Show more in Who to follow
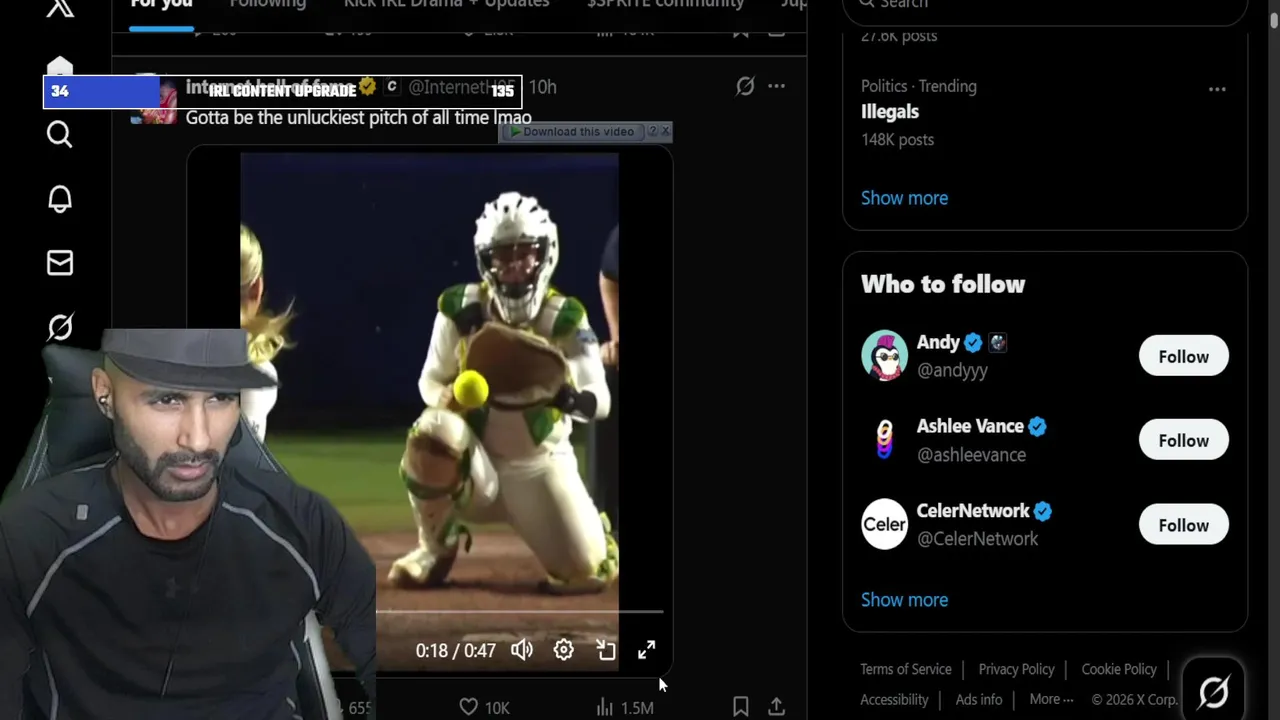Image resolution: width=1280 pixels, height=720 pixels. coord(904,600)
